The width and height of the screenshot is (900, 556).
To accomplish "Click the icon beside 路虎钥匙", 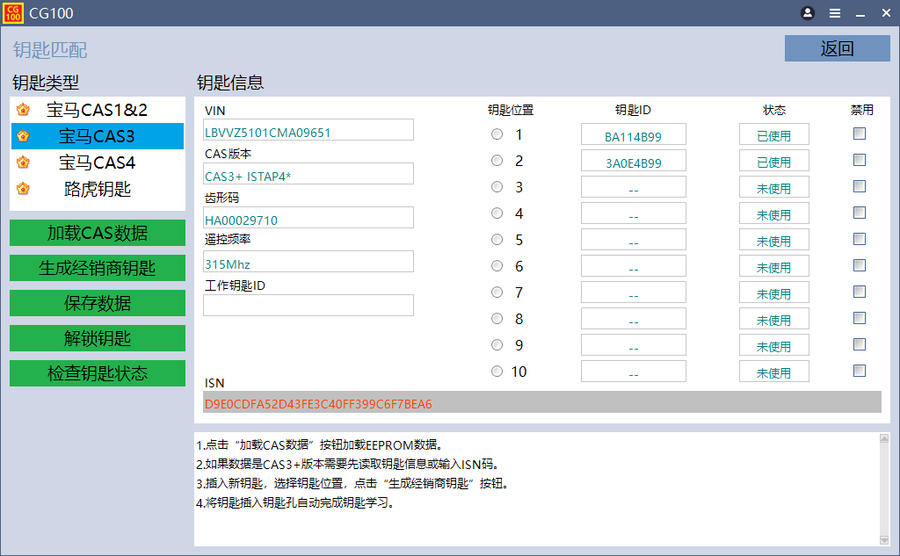I will [x=23, y=188].
